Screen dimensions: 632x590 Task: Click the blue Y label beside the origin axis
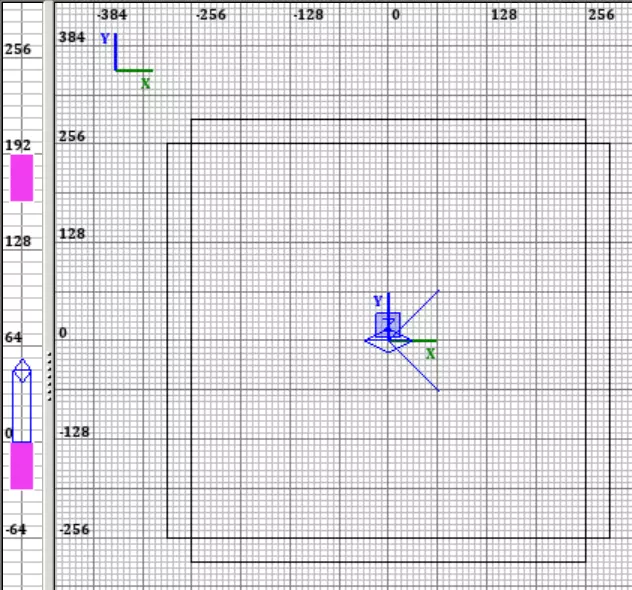coord(378,301)
